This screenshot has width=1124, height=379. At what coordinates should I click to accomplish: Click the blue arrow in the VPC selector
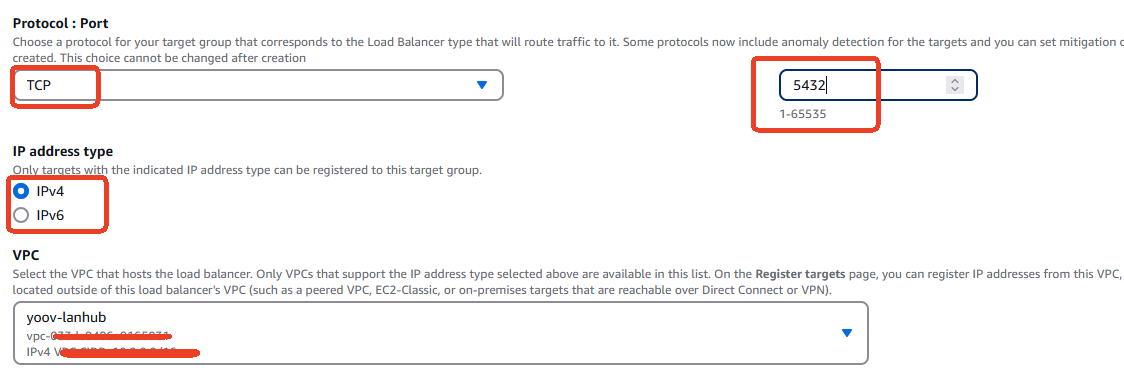pyautogui.click(x=847, y=333)
